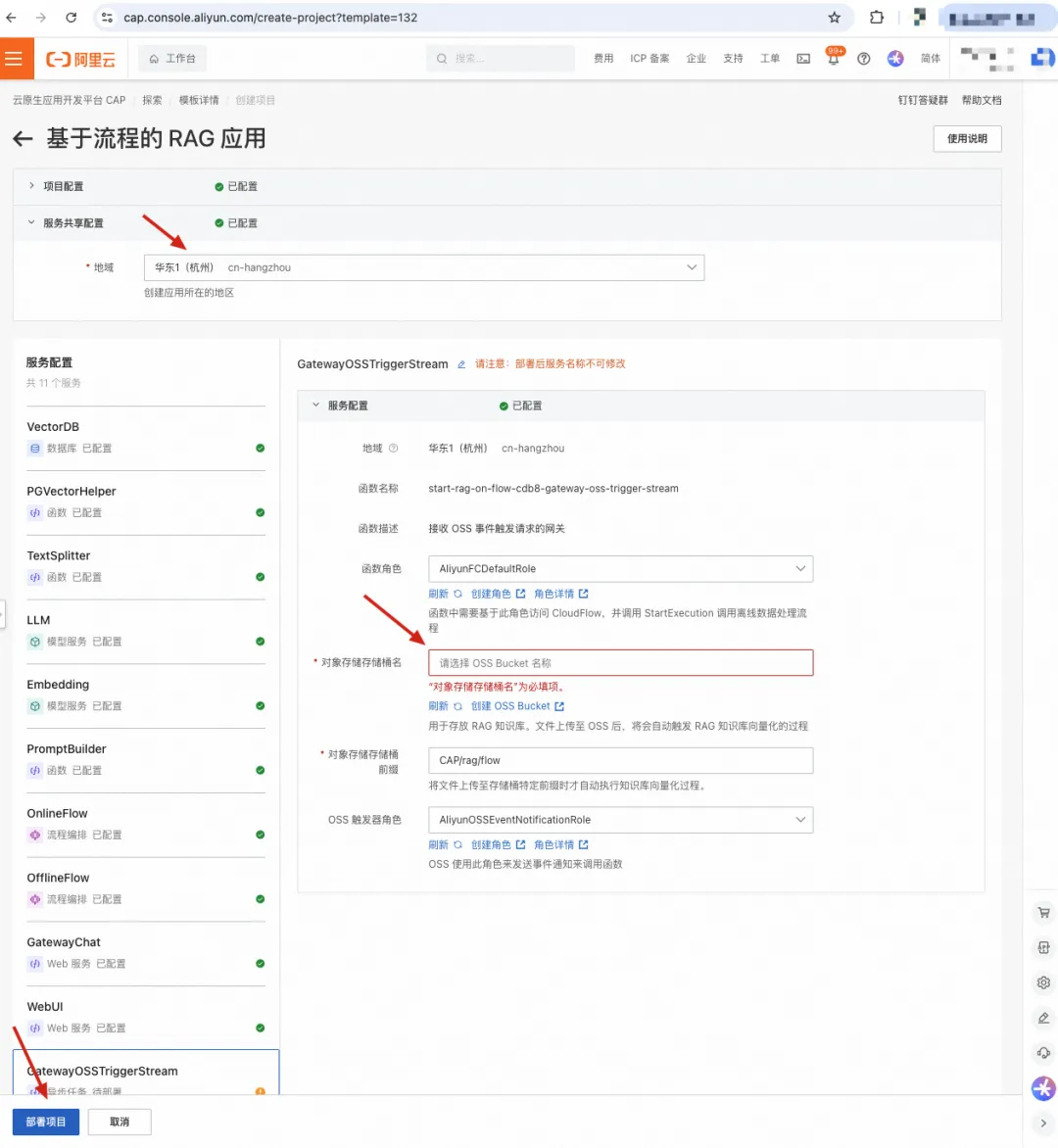
Task: Open the 支持 menu
Action: tap(733, 59)
